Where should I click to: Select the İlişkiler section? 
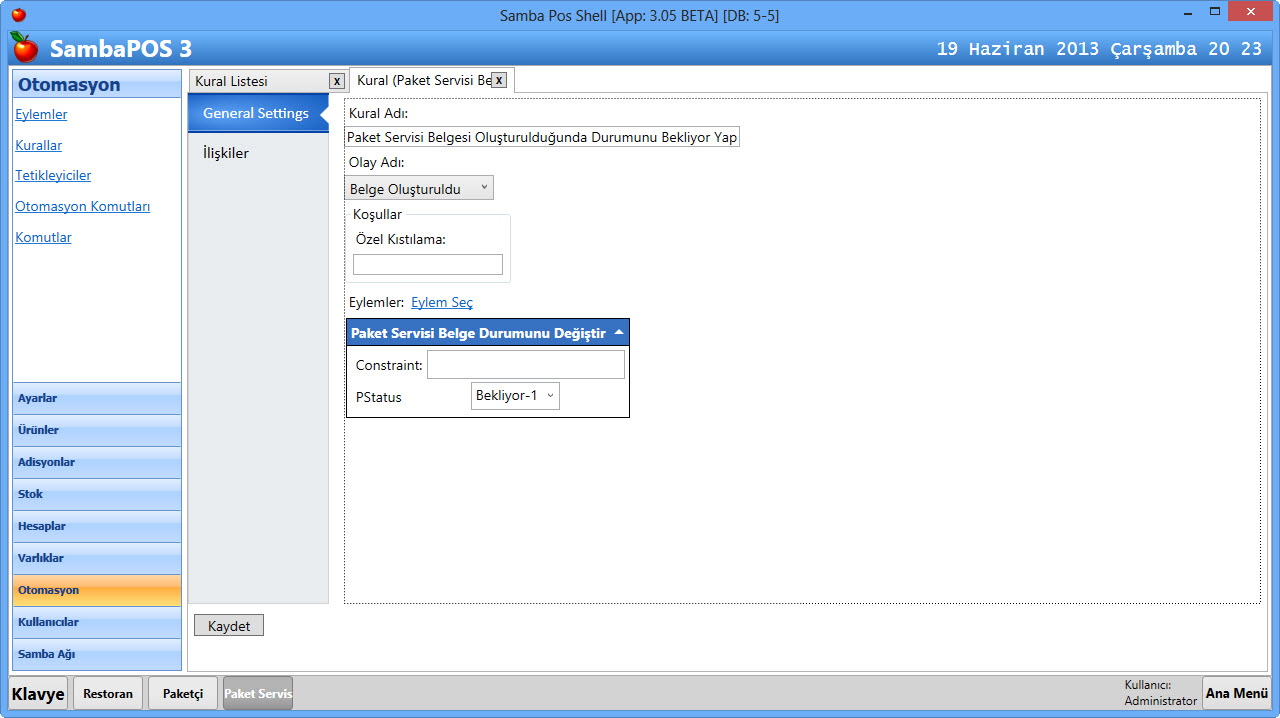[x=226, y=153]
